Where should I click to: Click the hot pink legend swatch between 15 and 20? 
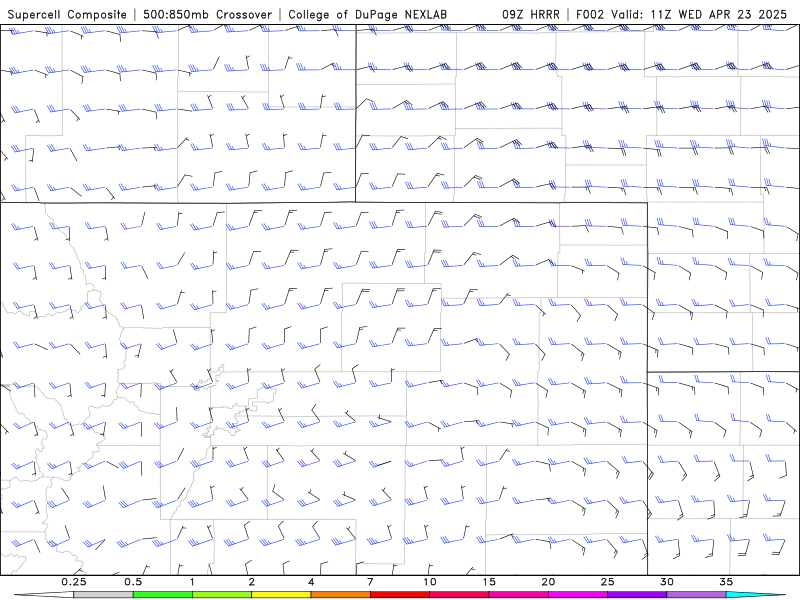(x=518, y=595)
